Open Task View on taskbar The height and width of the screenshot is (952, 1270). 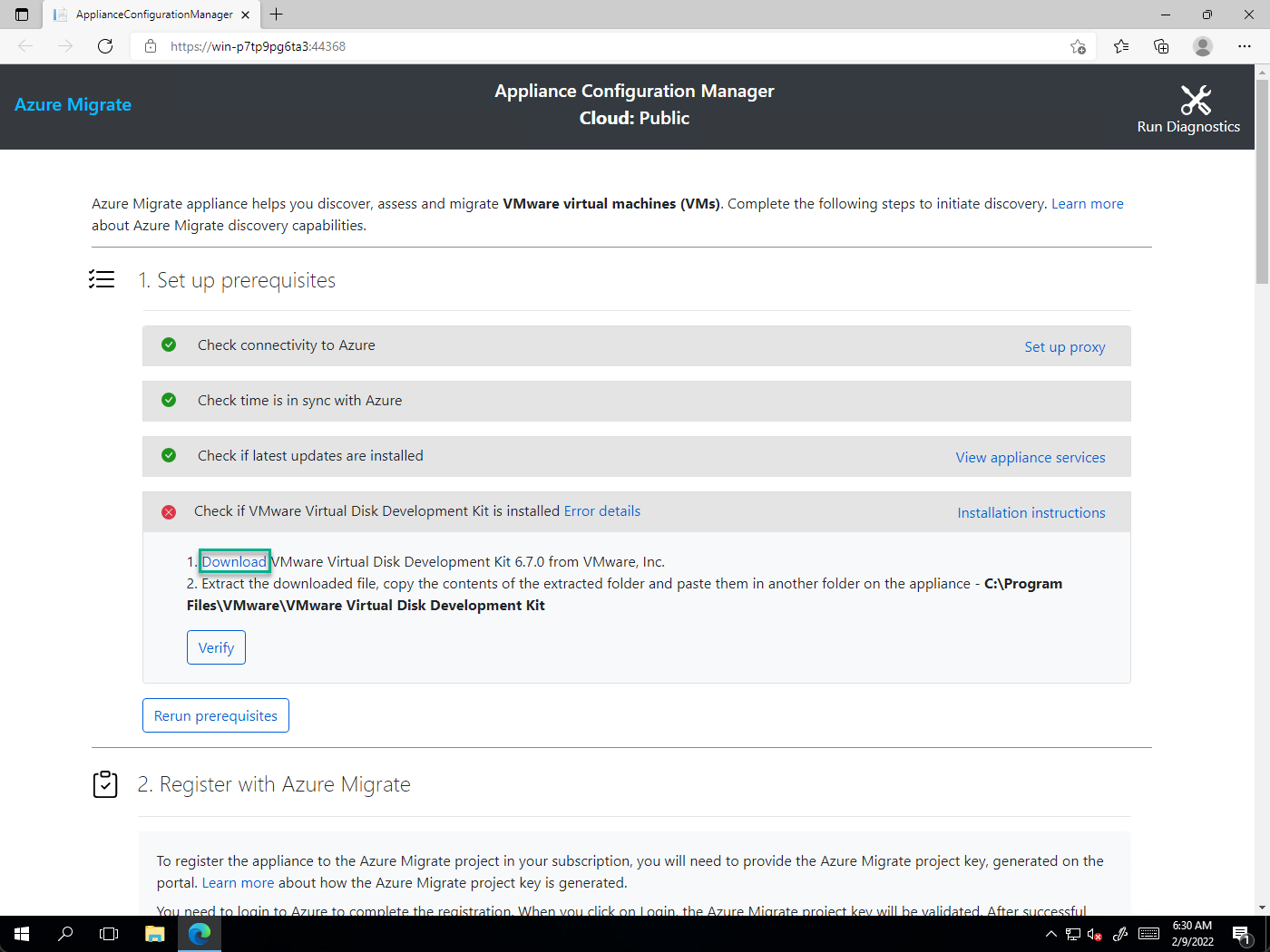(x=109, y=934)
